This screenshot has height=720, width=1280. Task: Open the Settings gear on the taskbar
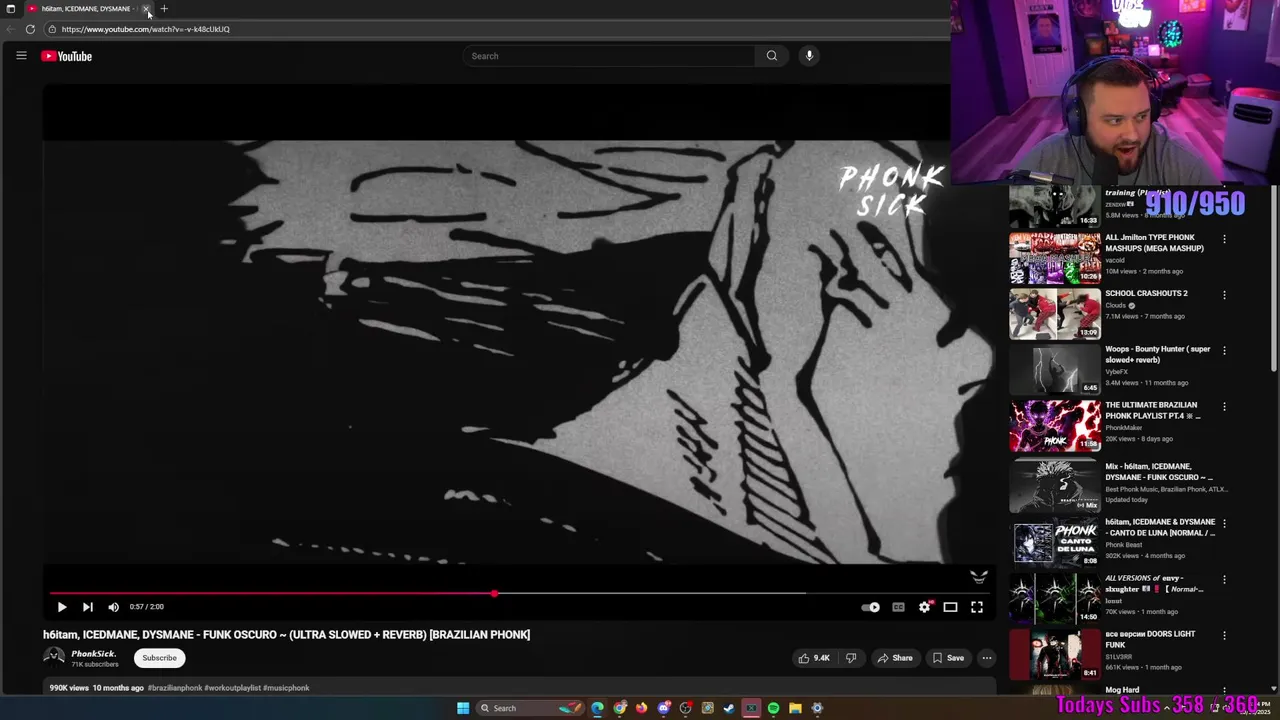817,708
